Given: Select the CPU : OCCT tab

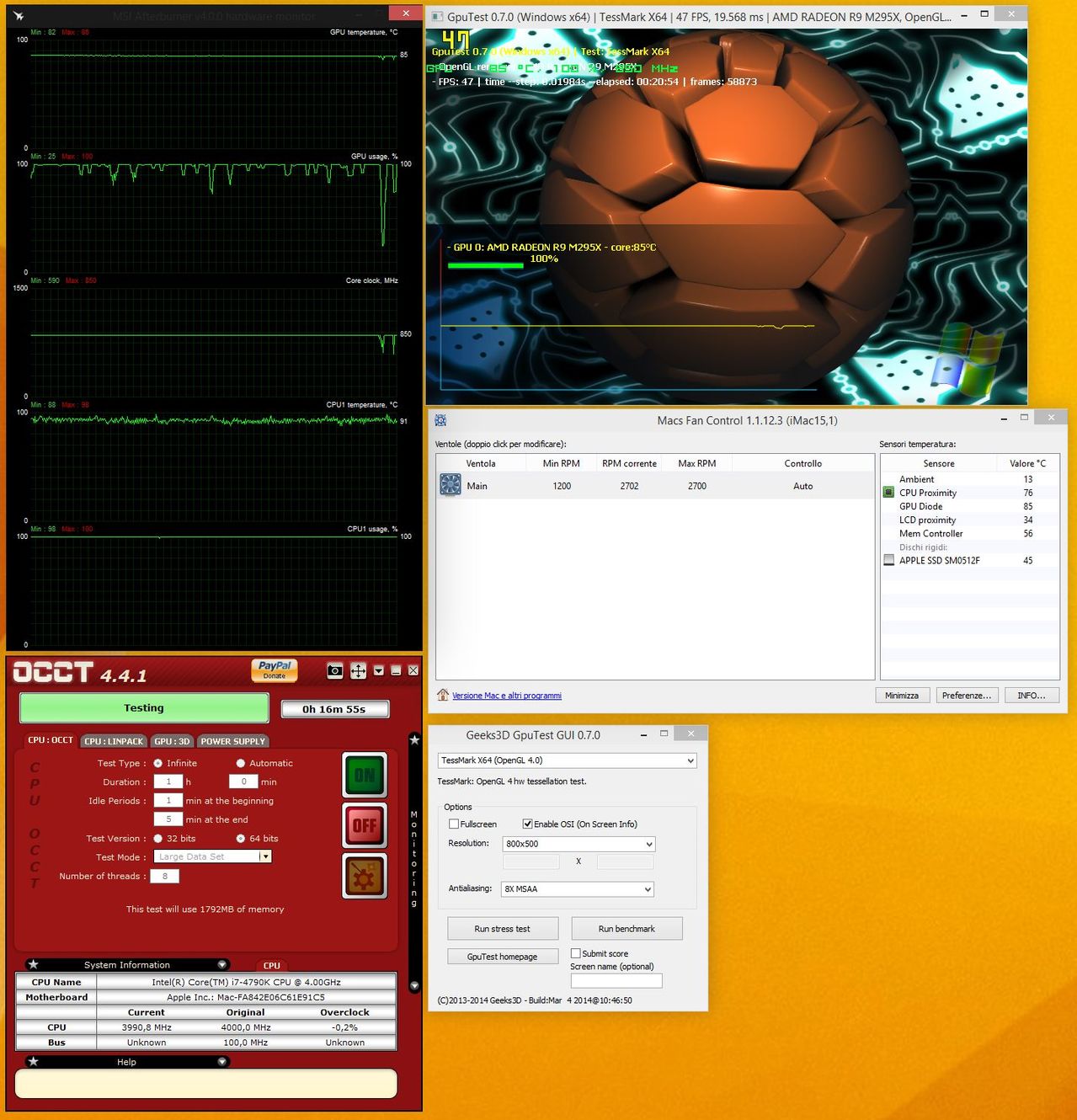Looking at the screenshot, I should tap(51, 740).
